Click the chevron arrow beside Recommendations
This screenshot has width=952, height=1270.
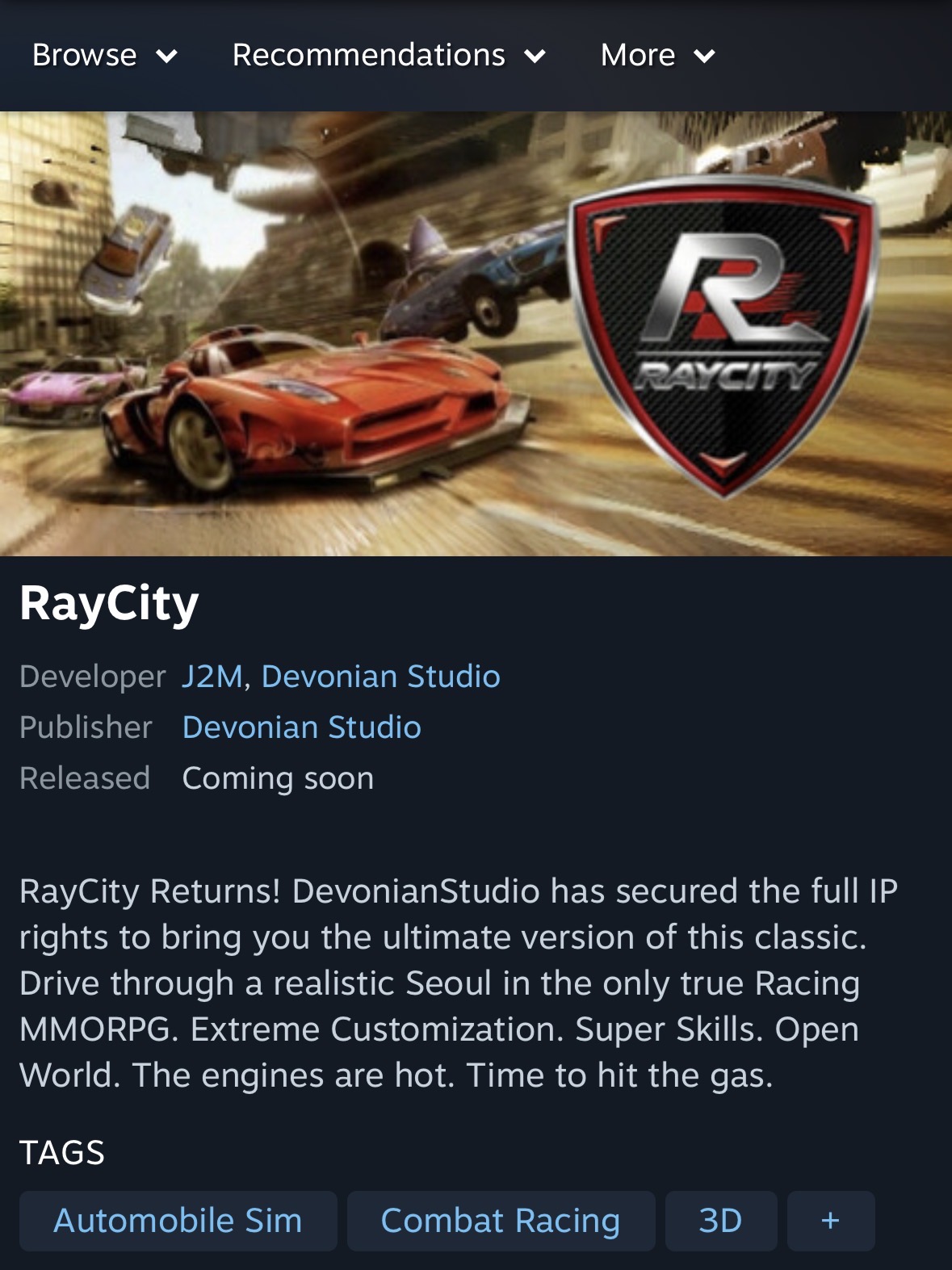(x=535, y=57)
